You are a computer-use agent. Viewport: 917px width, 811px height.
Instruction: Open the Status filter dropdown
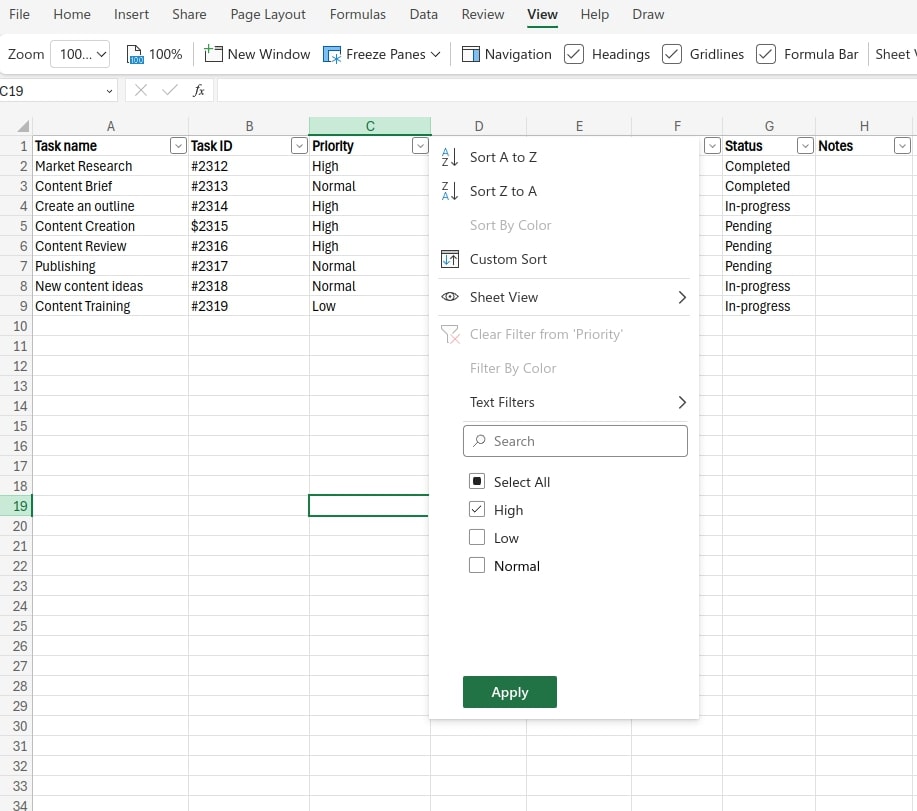click(x=805, y=146)
